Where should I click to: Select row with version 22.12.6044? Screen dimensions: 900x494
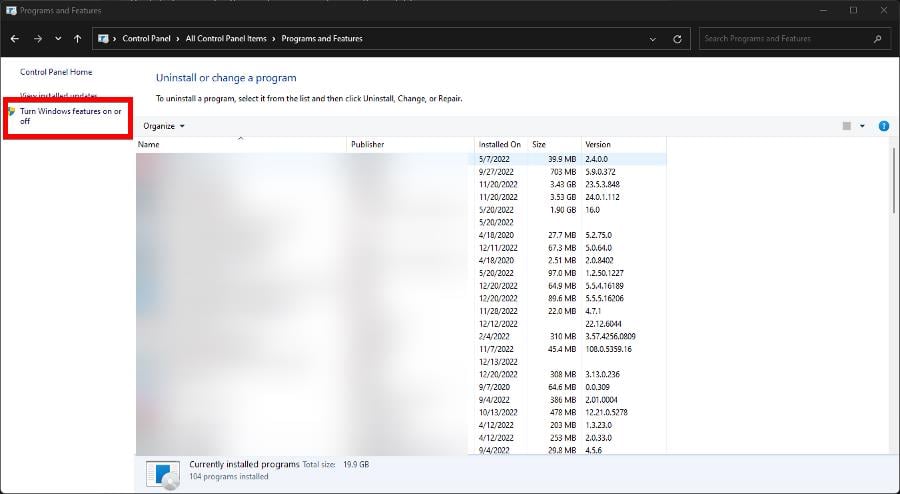click(x=401, y=324)
